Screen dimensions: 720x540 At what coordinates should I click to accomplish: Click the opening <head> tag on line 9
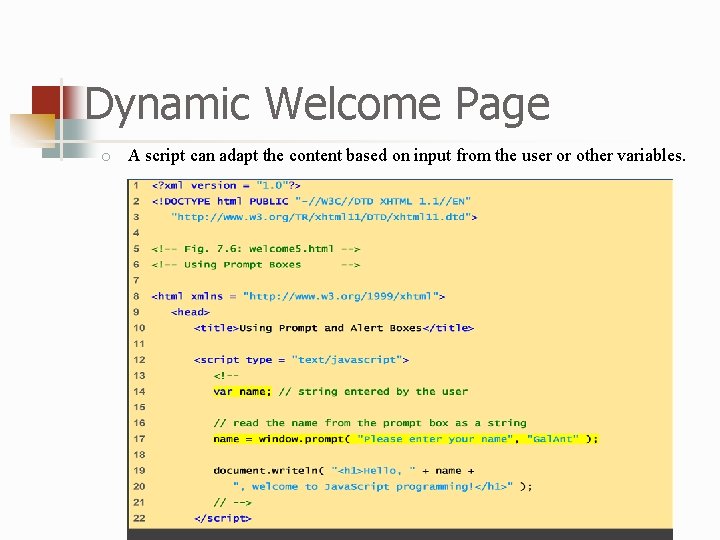pyautogui.click(x=190, y=312)
